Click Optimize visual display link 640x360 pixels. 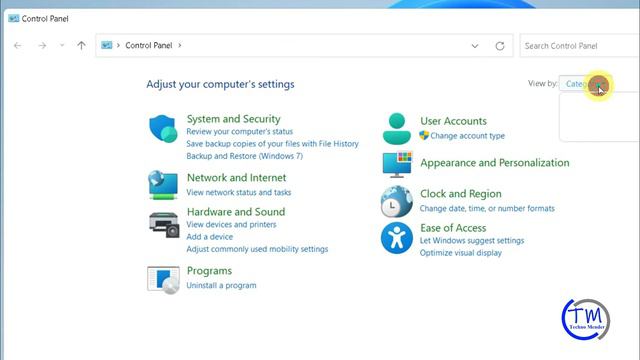point(461,253)
